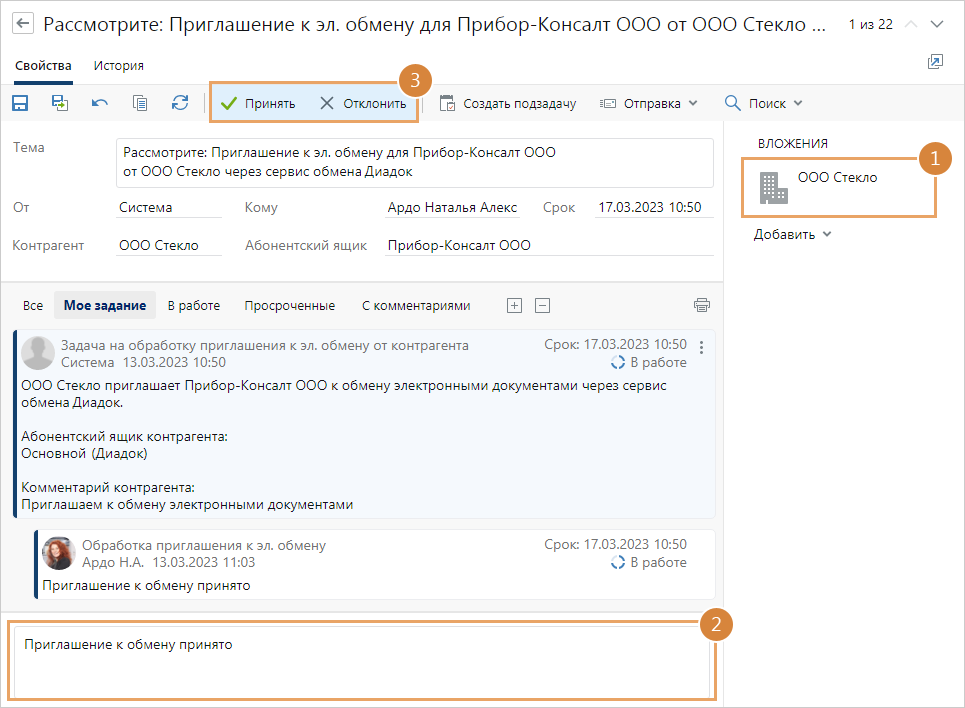Click the Save diskette icon
The height and width of the screenshot is (708, 965).
(x=19, y=103)
